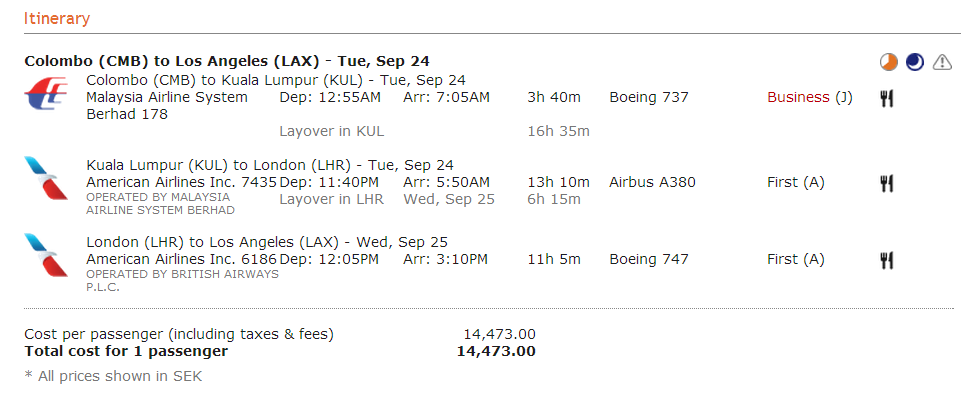Click American Airlines logo for flight 7435
This screenshot has width=962, height=407.
point(47,178)
